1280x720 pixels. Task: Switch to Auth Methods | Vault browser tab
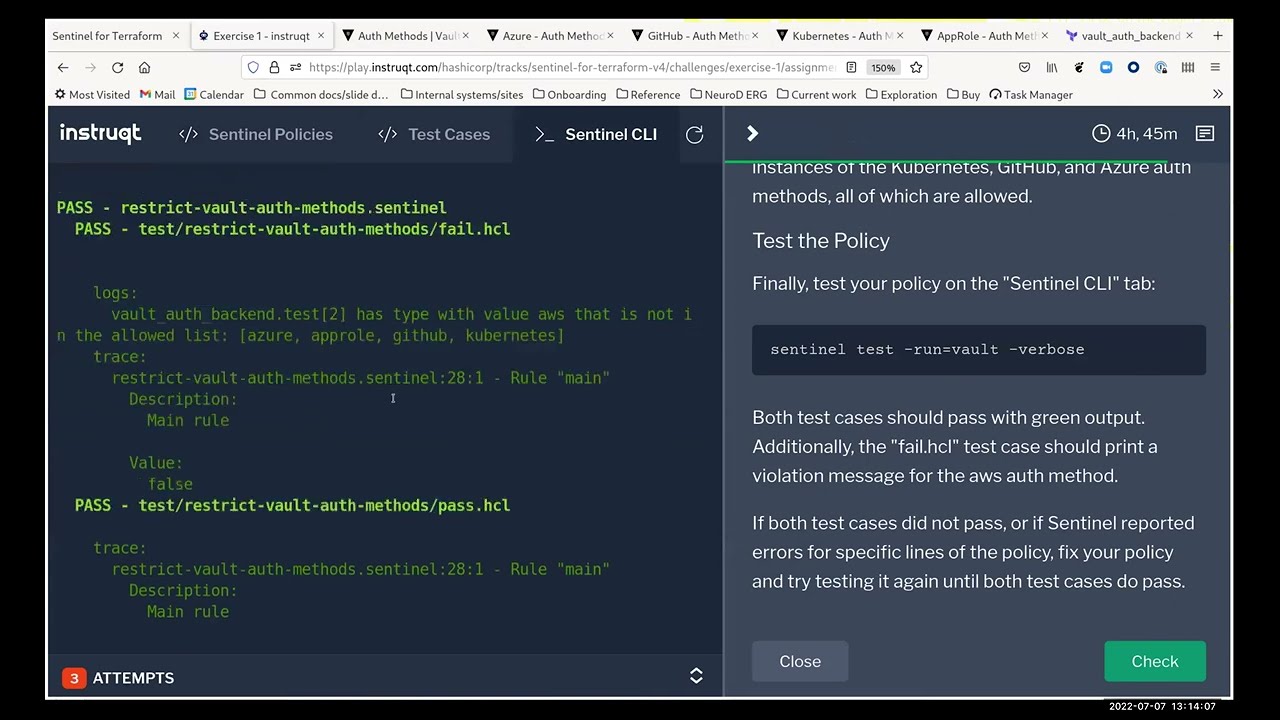coord(400,35)
